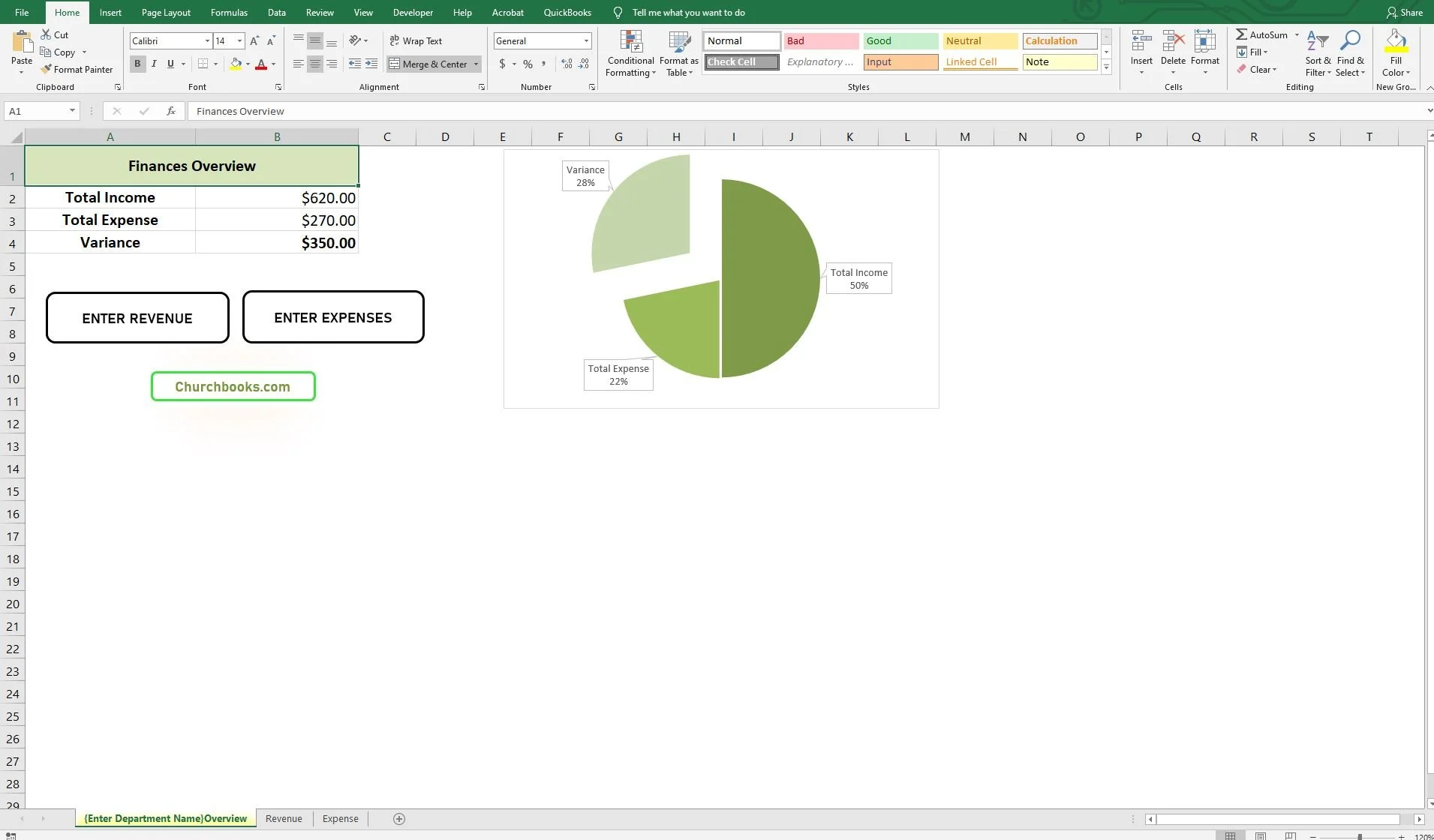
Task: Select the red font color swatch
Action: (262, 64)
